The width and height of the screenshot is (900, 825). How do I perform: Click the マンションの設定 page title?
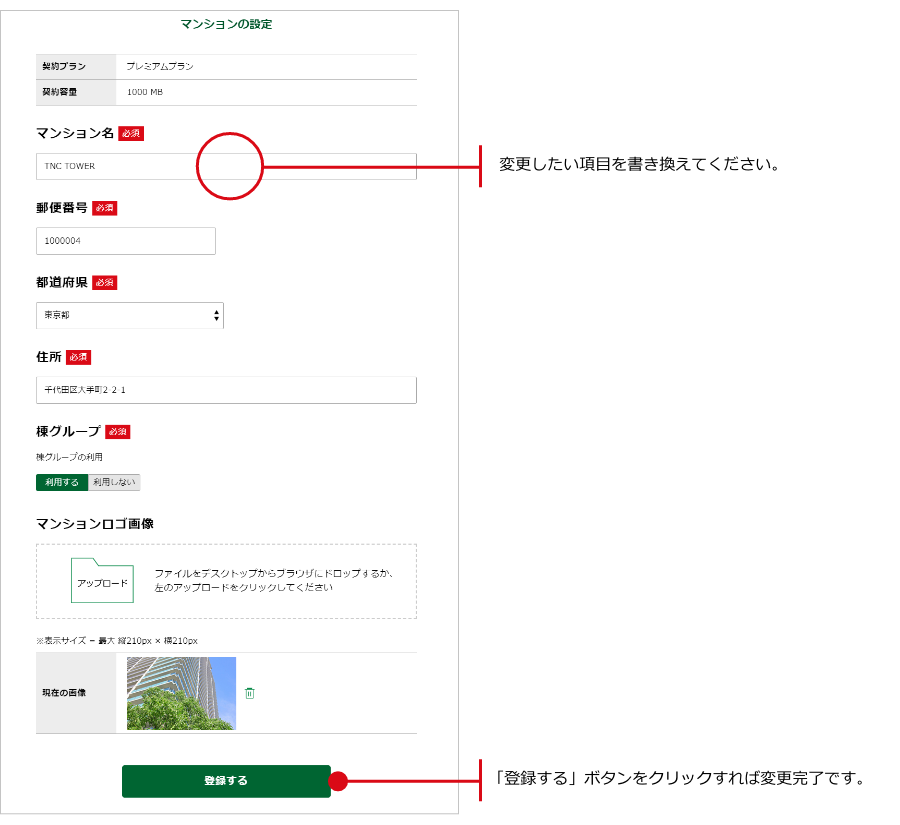226,24
